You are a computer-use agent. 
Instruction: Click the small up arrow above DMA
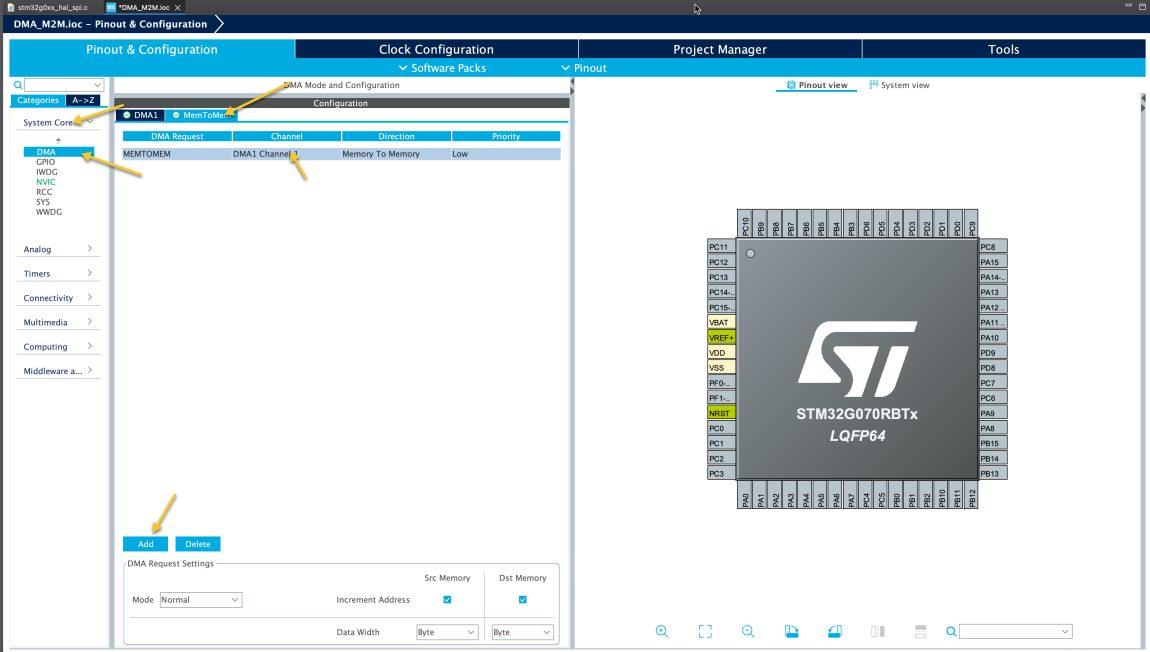point(58,140)
